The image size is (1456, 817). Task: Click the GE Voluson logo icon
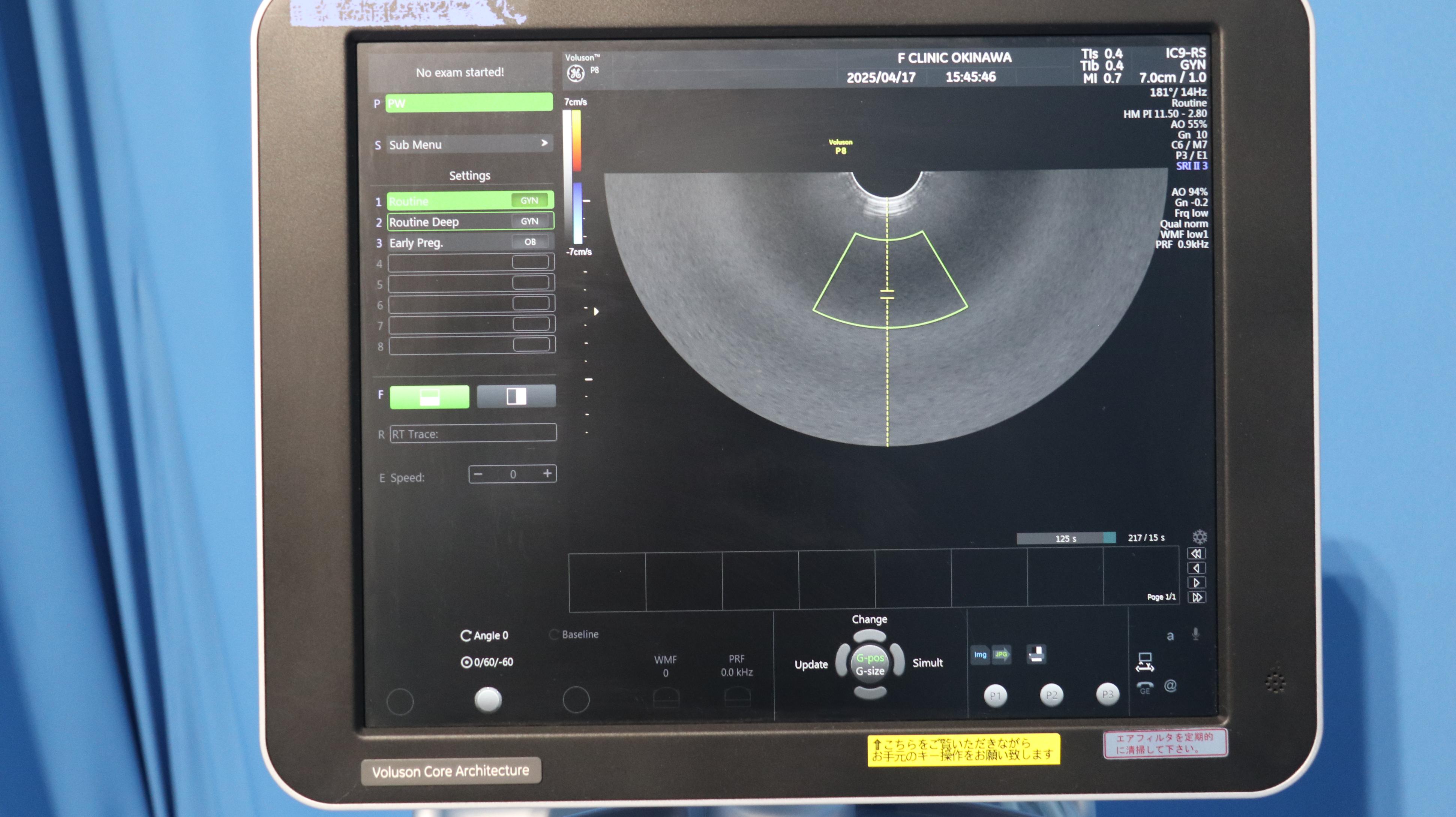[576, 73]
